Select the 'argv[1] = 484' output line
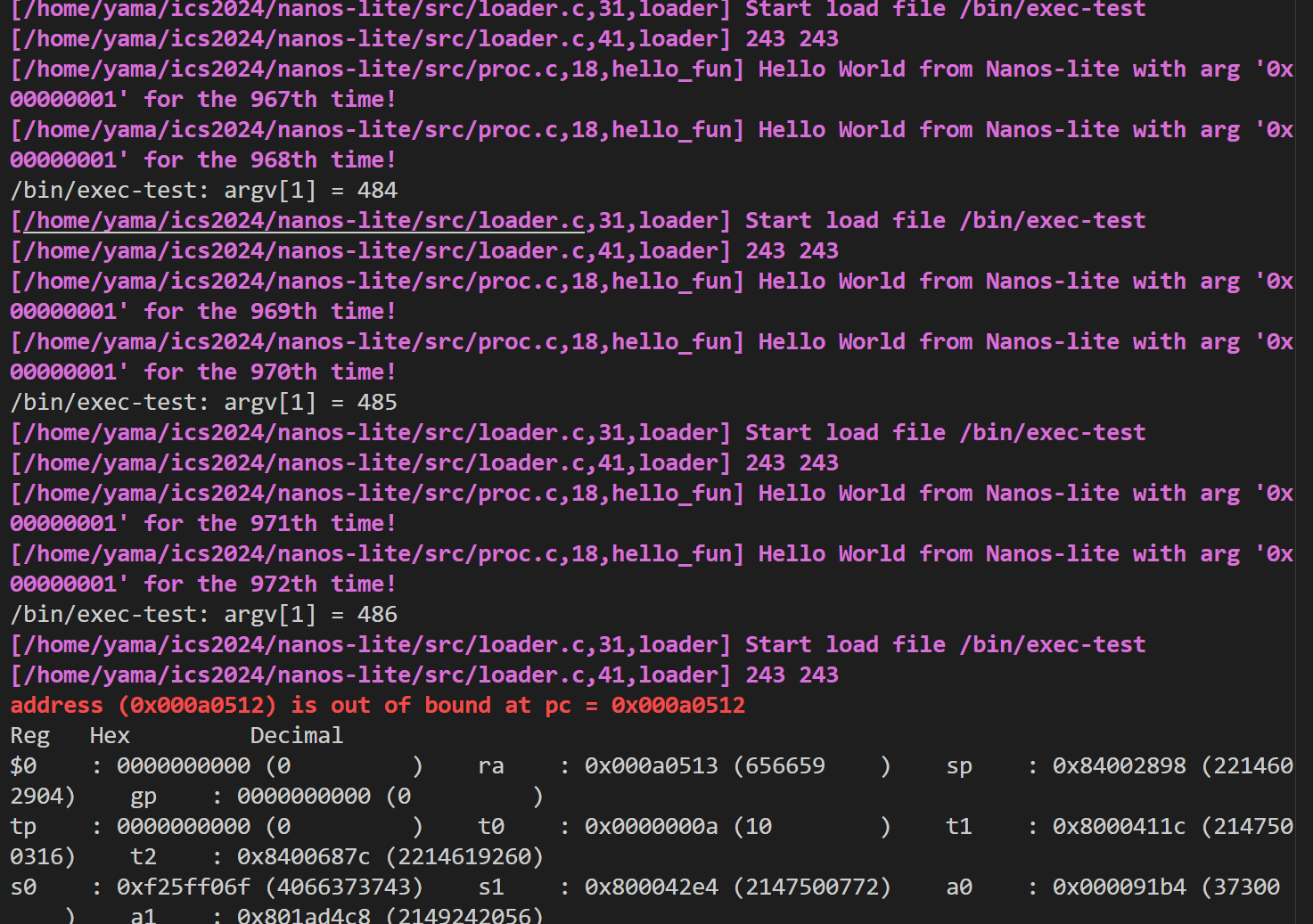This screenshot has height=924, width=1313. point(203,191)
